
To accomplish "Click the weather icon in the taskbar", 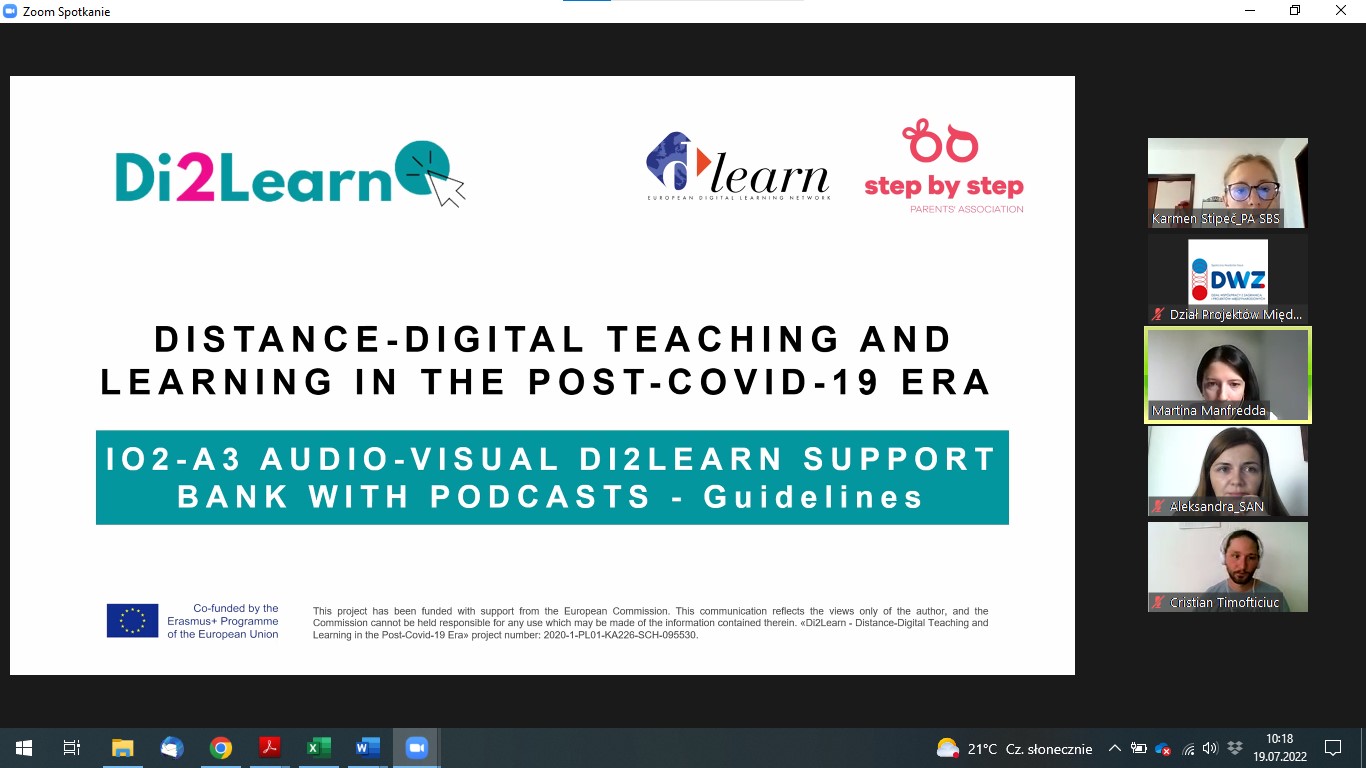I will click(947, 748).
